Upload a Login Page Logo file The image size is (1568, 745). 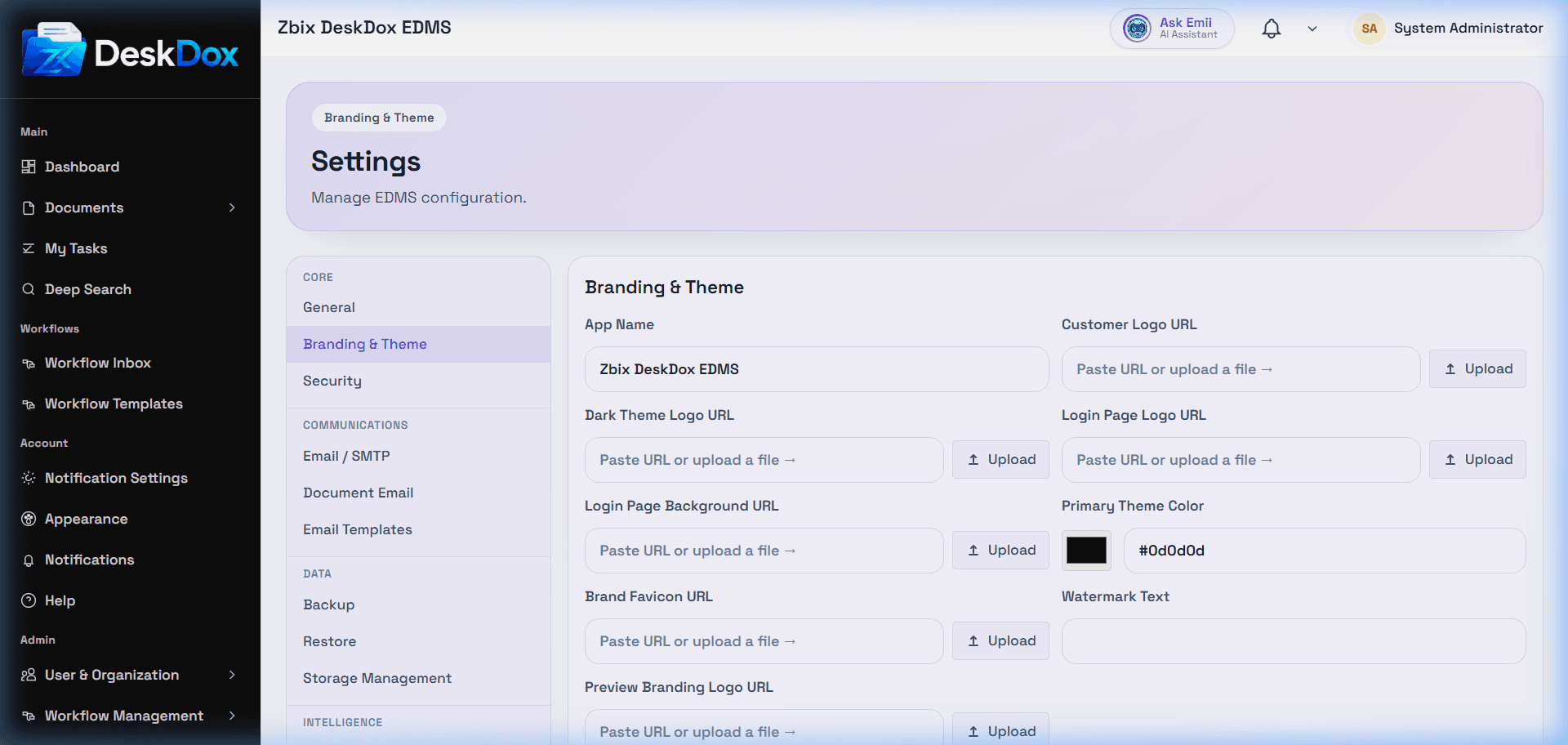[x=1477, y=460]
